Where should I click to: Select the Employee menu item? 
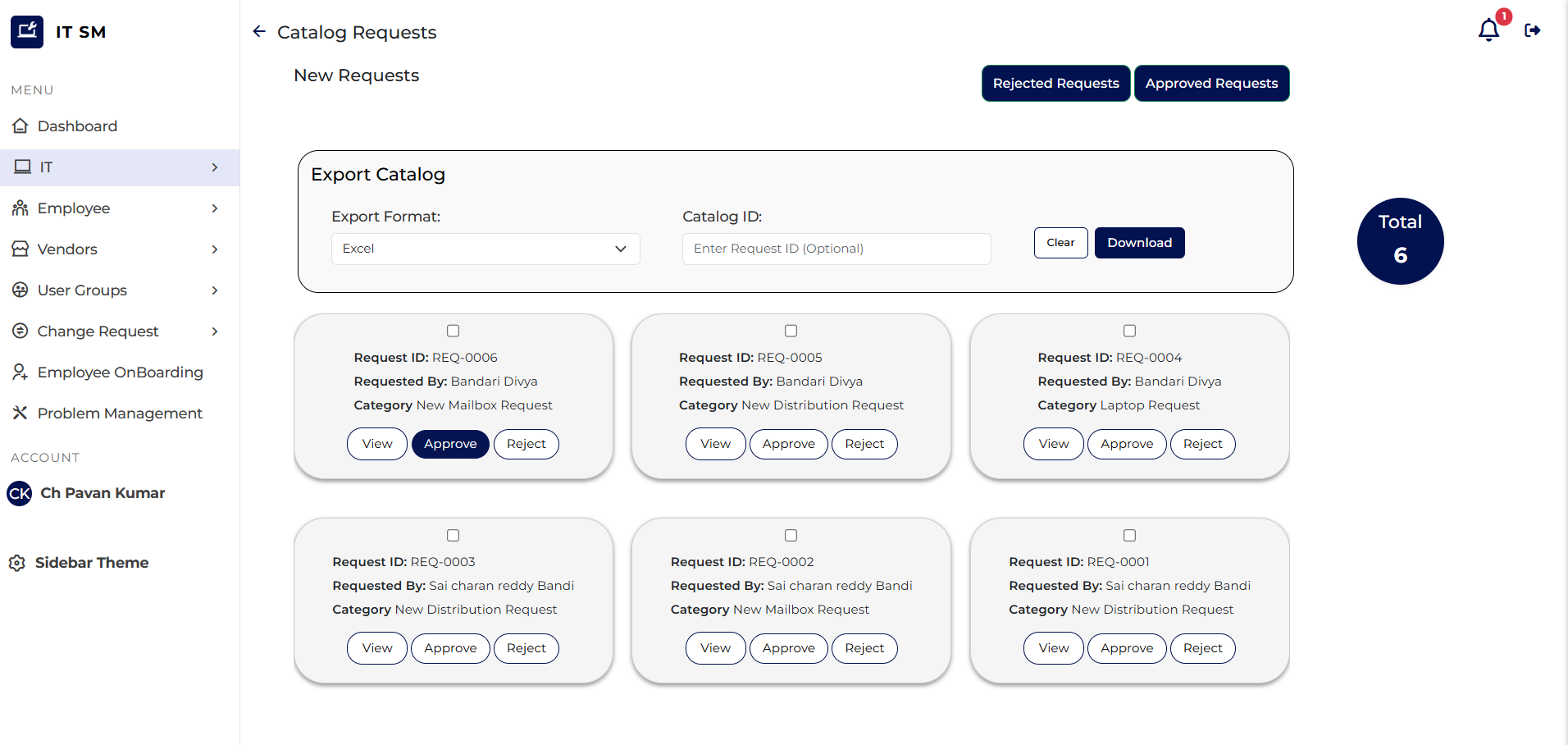(x=74, y=208)
